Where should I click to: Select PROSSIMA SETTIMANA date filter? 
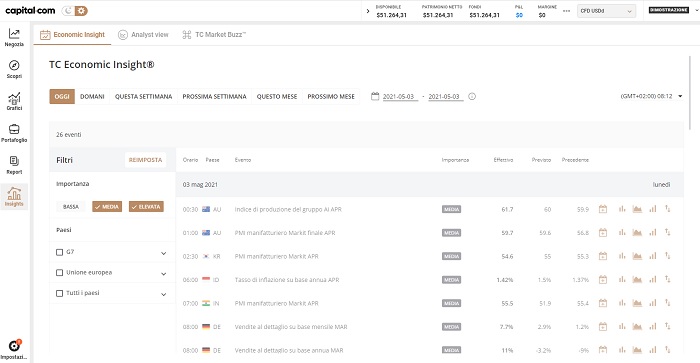click(x=214, y=96)
